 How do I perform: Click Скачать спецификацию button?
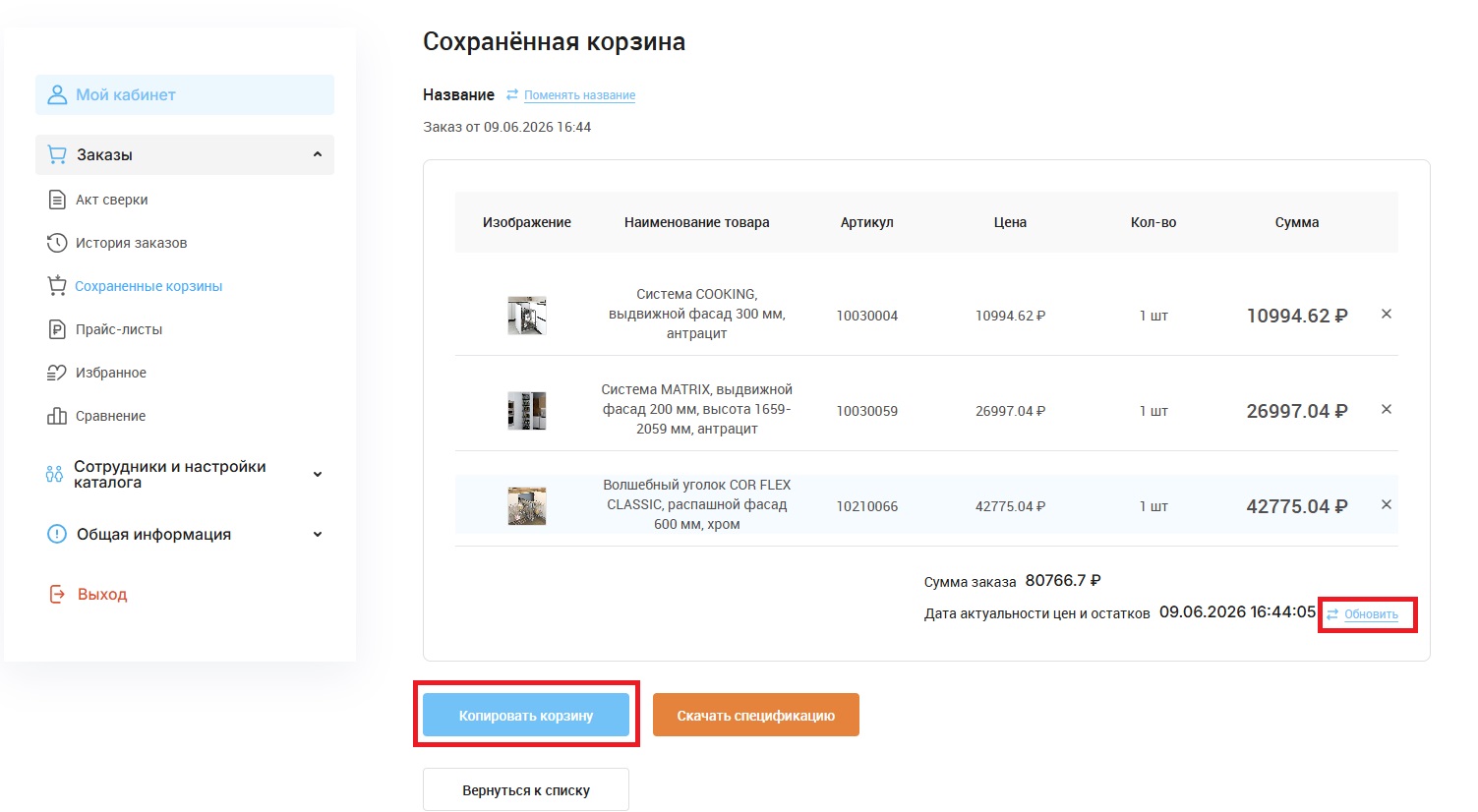point(756,715)
